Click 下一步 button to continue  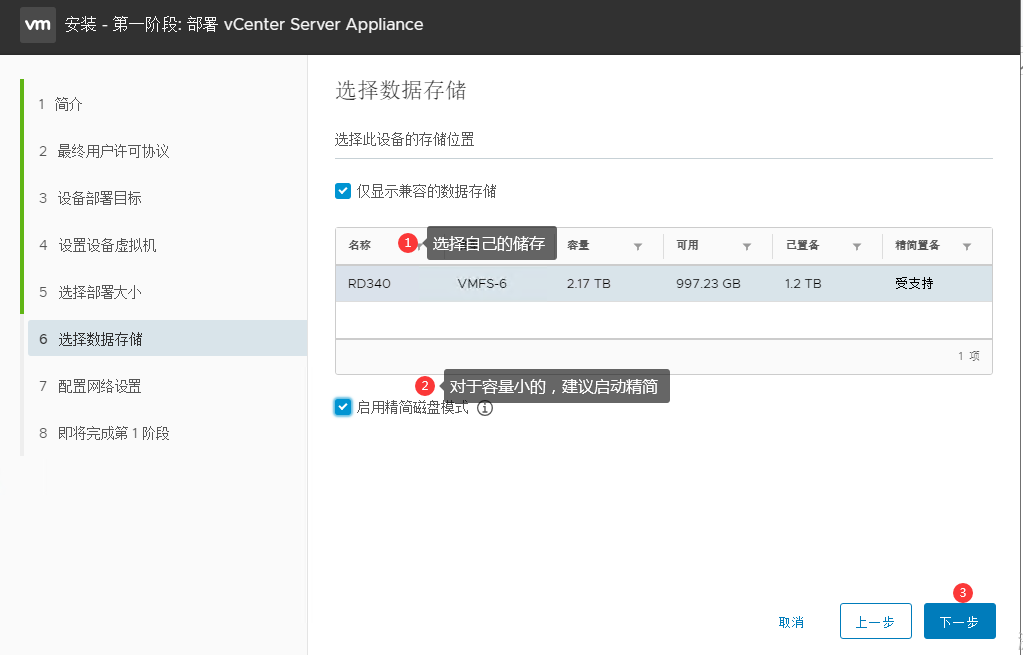959,621
